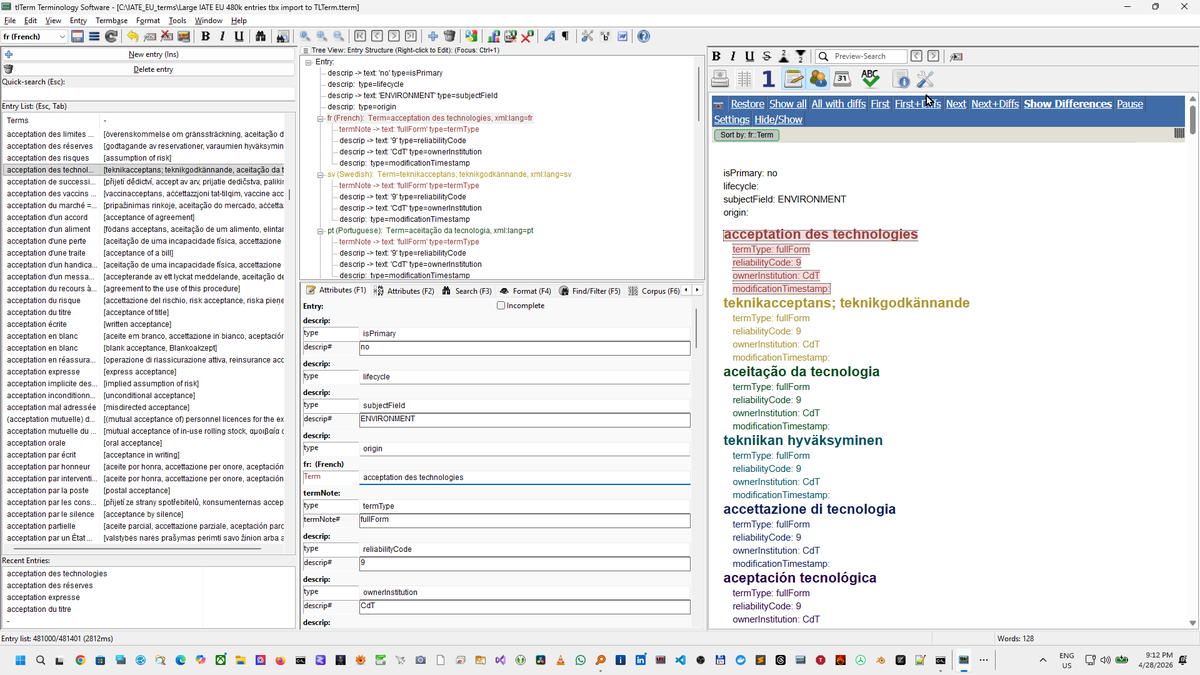Collapse the sv (Swedish) tree node
The width and height of the screenshot is (1200, 675).
pyautogui.click(x=320, y=174)
